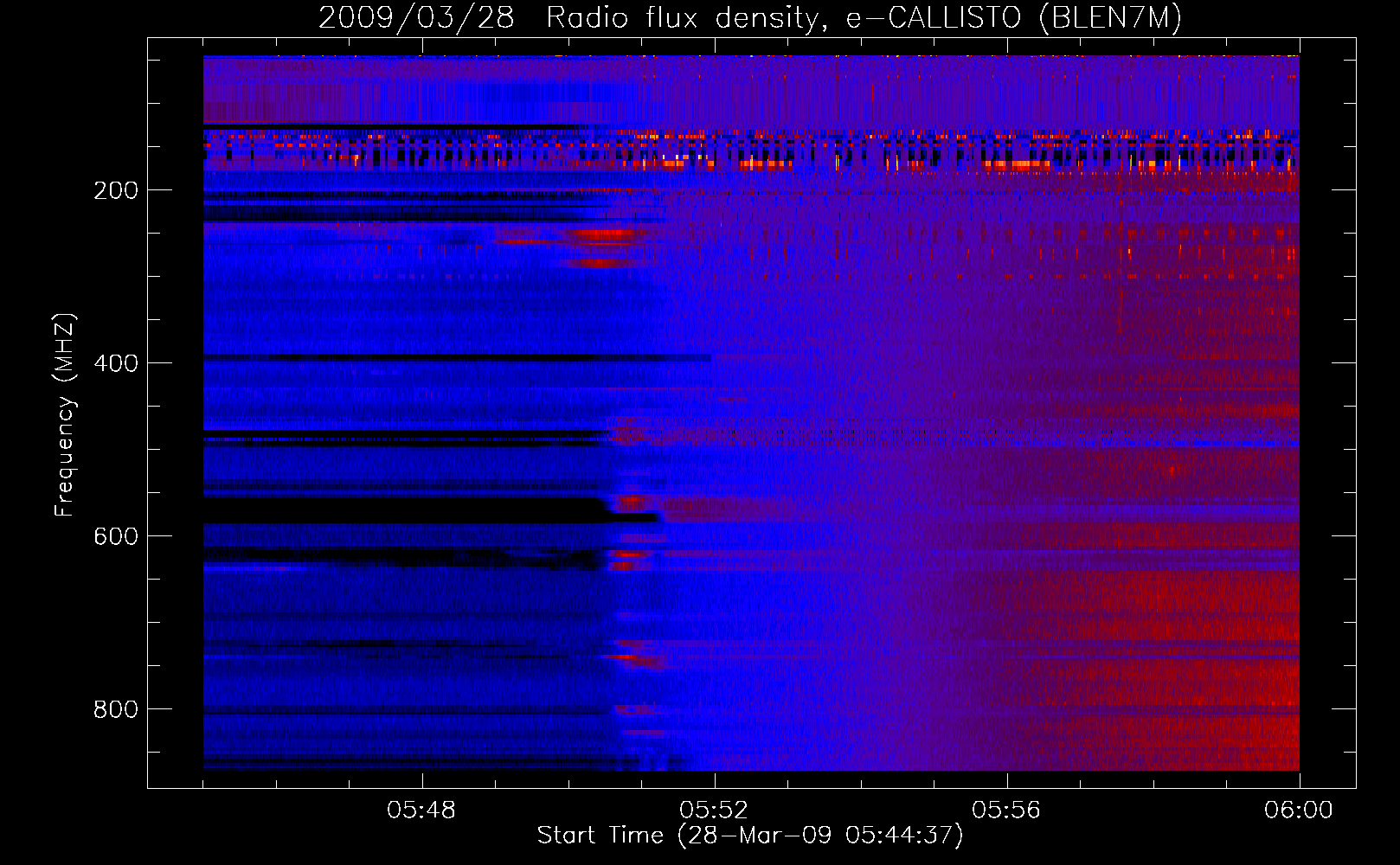Click the '05:52' time tick label
Viewport: 1400px width, 865px height.
coord(714,811)
